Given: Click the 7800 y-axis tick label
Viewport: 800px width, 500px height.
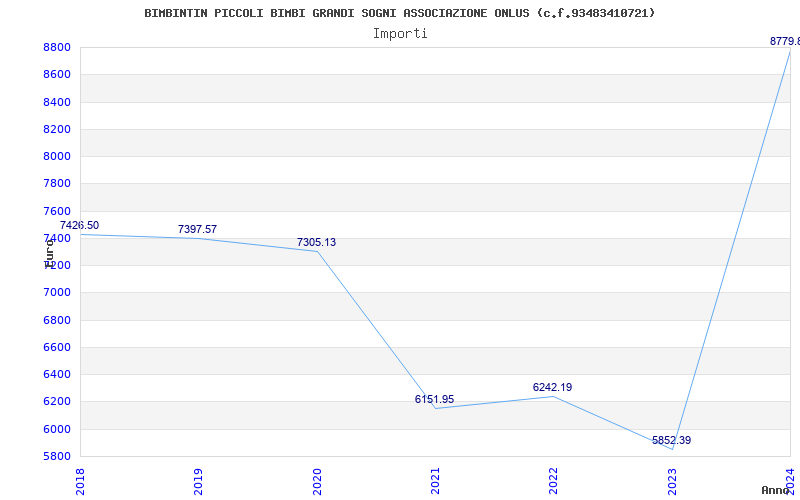Looking at the screenshot, I should [57, 184].
